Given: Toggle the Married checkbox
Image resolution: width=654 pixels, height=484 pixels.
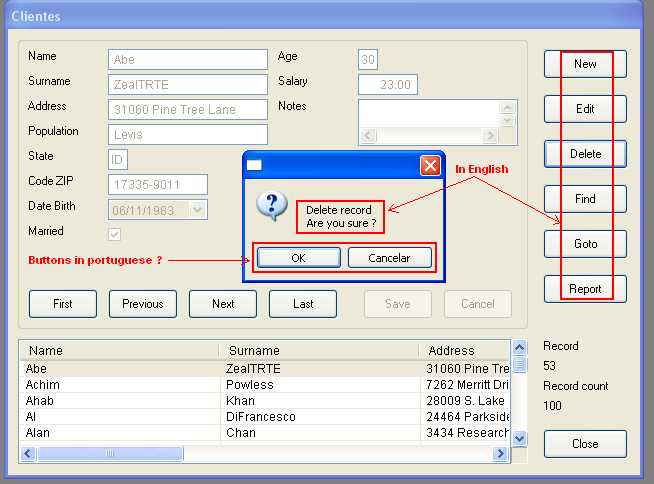Looking at the screenshot, I should (115, 234).
